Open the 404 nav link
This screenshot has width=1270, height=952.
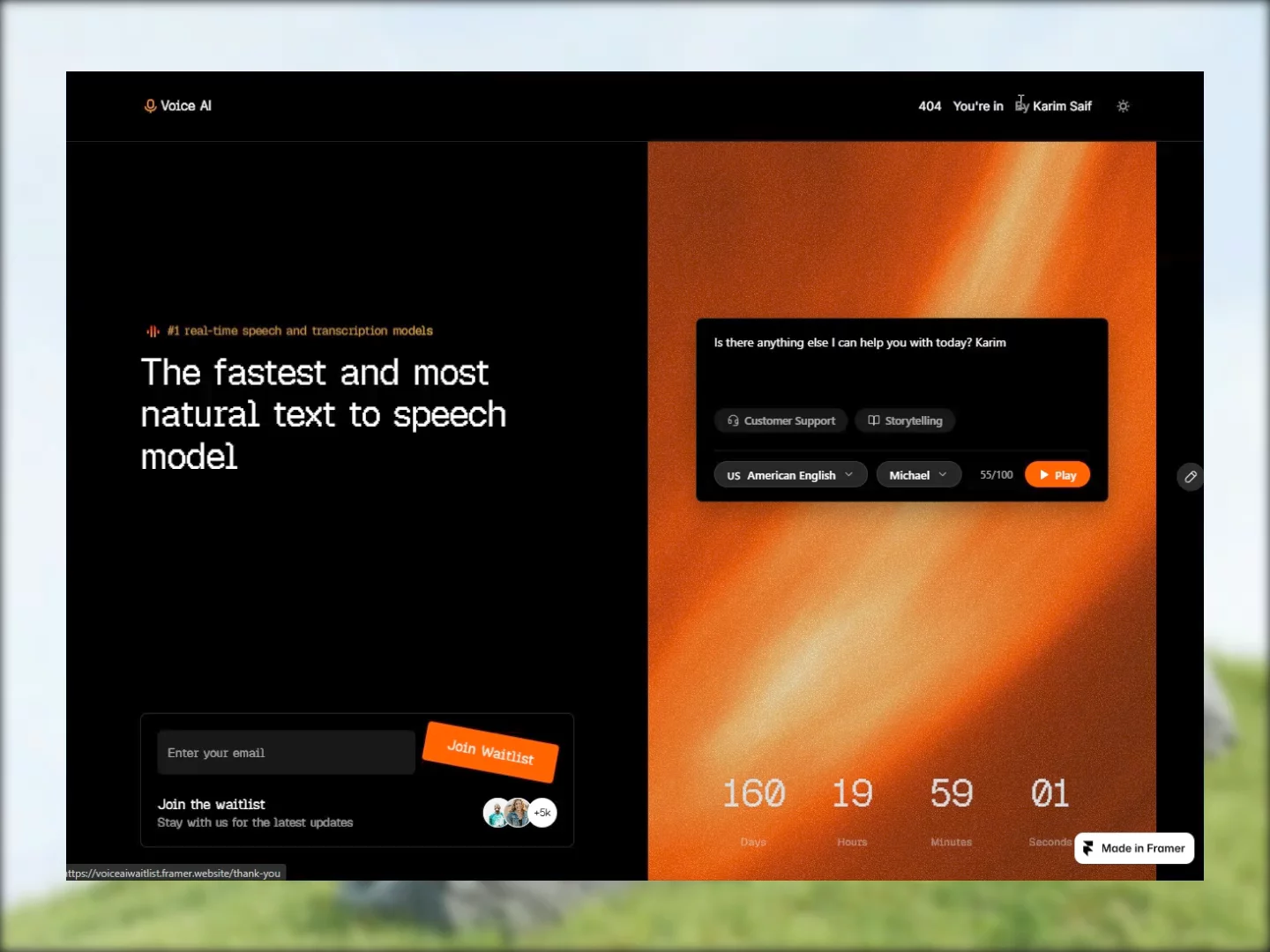coord(930,106)
